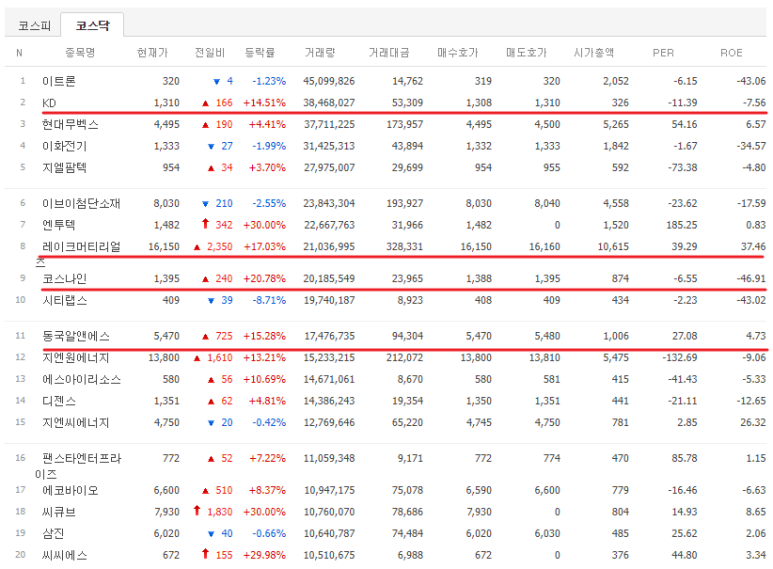This screenshot has height=569, width=773.
Task: Click 이화전기 volume 31,425,313
Action: [329, 146]
